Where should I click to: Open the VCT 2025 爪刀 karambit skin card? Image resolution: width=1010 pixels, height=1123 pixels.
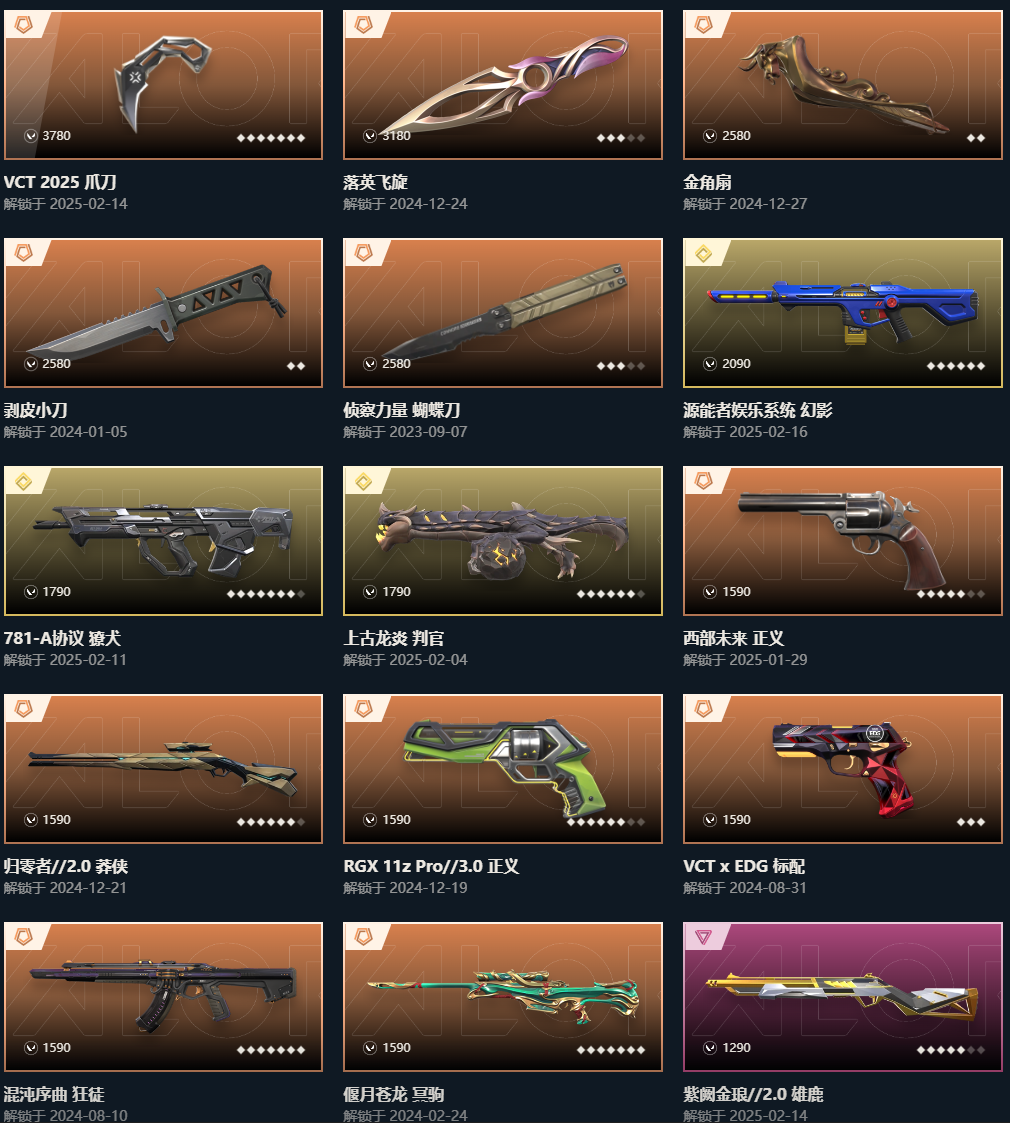163,85
